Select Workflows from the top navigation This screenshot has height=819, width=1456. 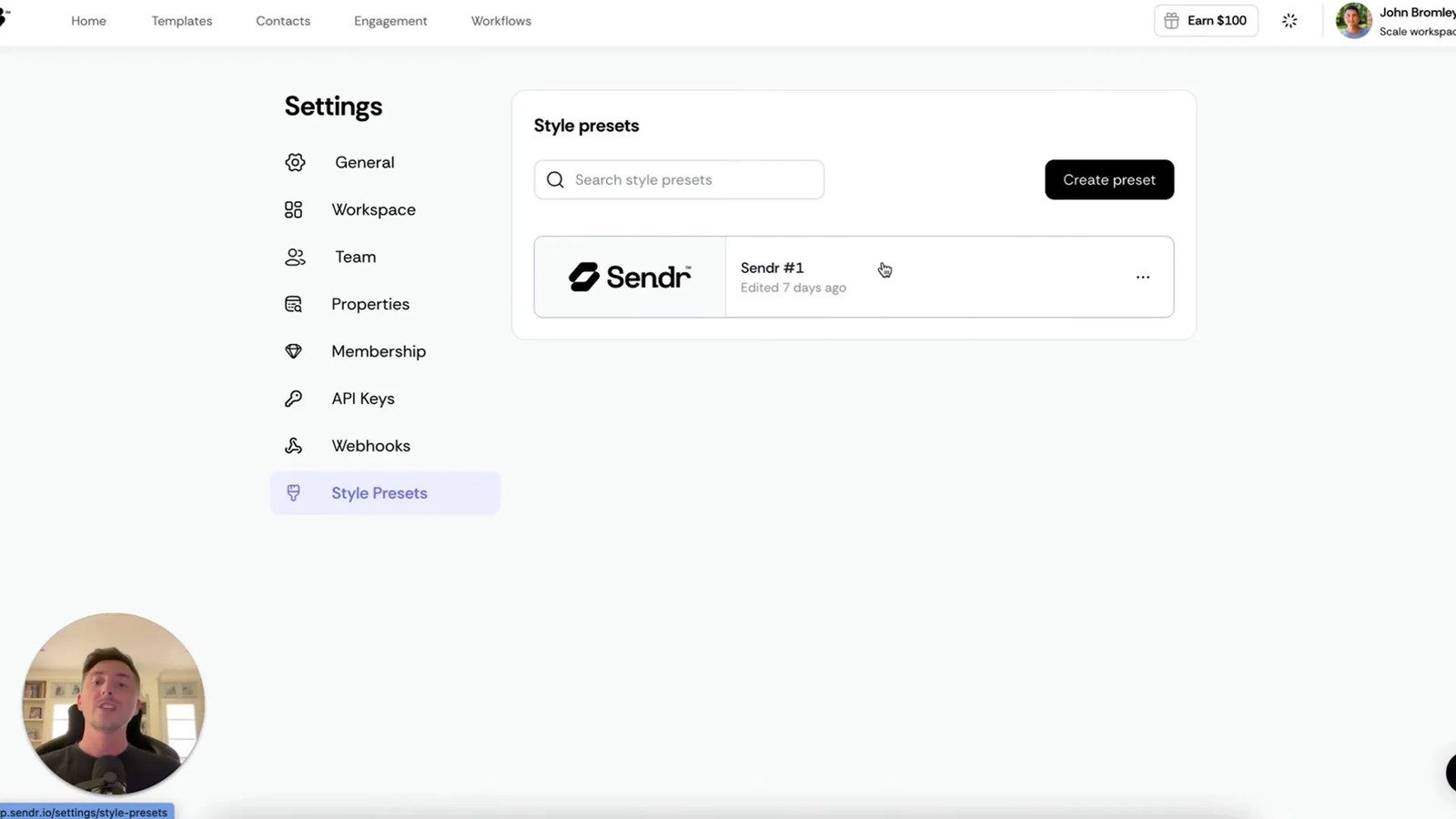pos(500,20)
